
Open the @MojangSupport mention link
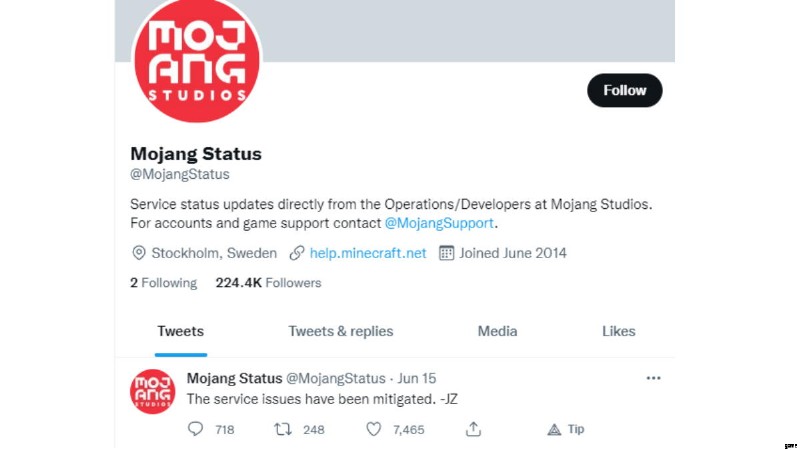coord(439,223)
